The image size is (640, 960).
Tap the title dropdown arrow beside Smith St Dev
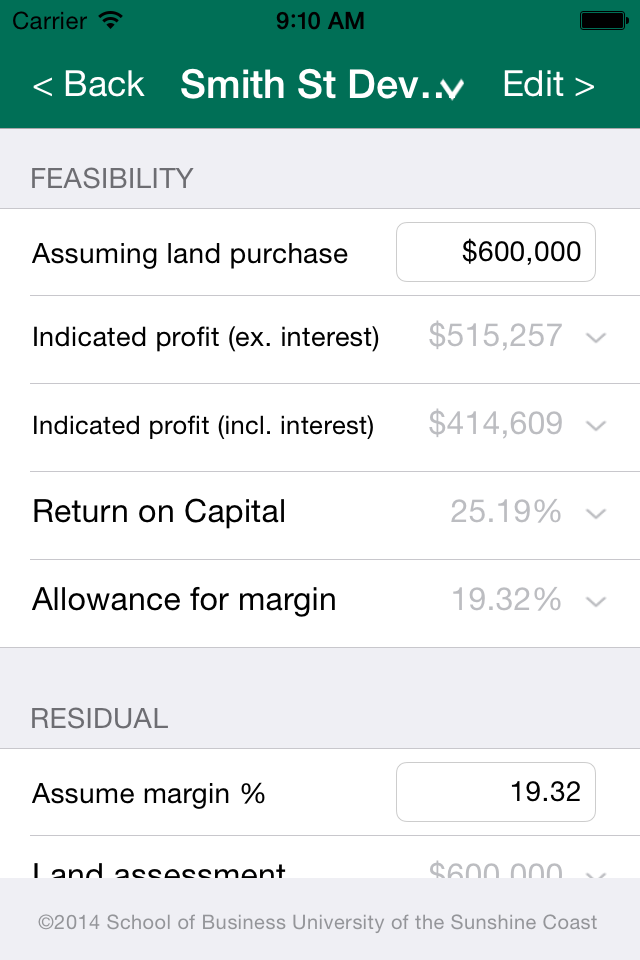(x=453, y=89)
